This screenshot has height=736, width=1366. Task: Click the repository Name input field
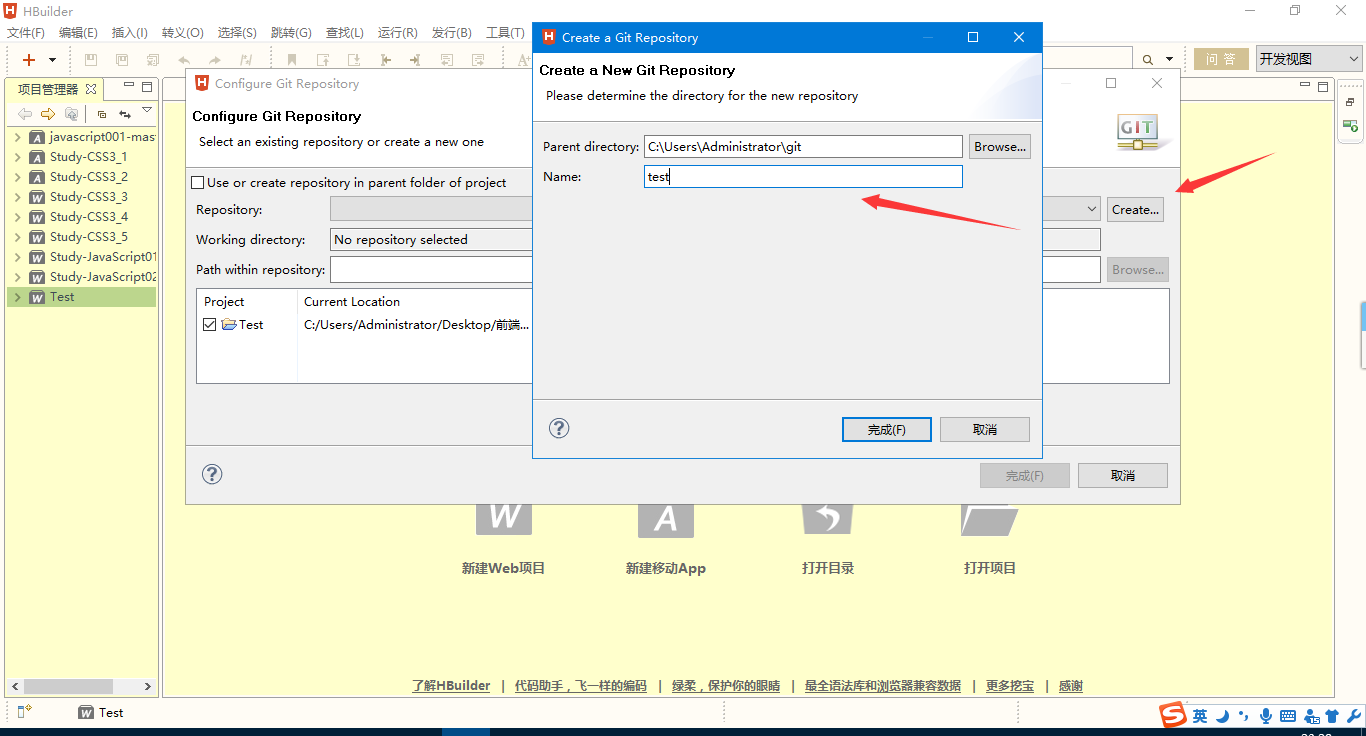tap(803, 177)
